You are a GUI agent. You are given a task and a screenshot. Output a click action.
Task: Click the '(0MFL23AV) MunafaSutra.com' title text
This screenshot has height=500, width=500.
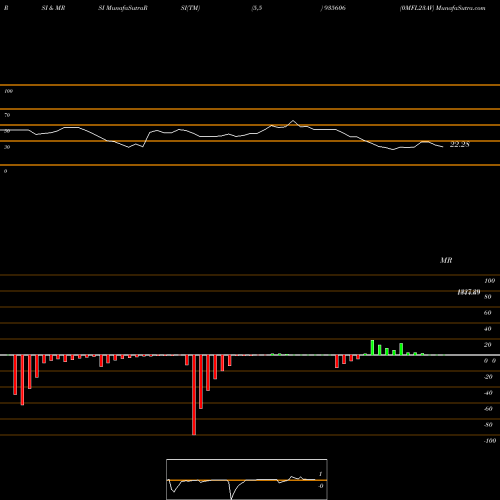click(x=443, y=8)
